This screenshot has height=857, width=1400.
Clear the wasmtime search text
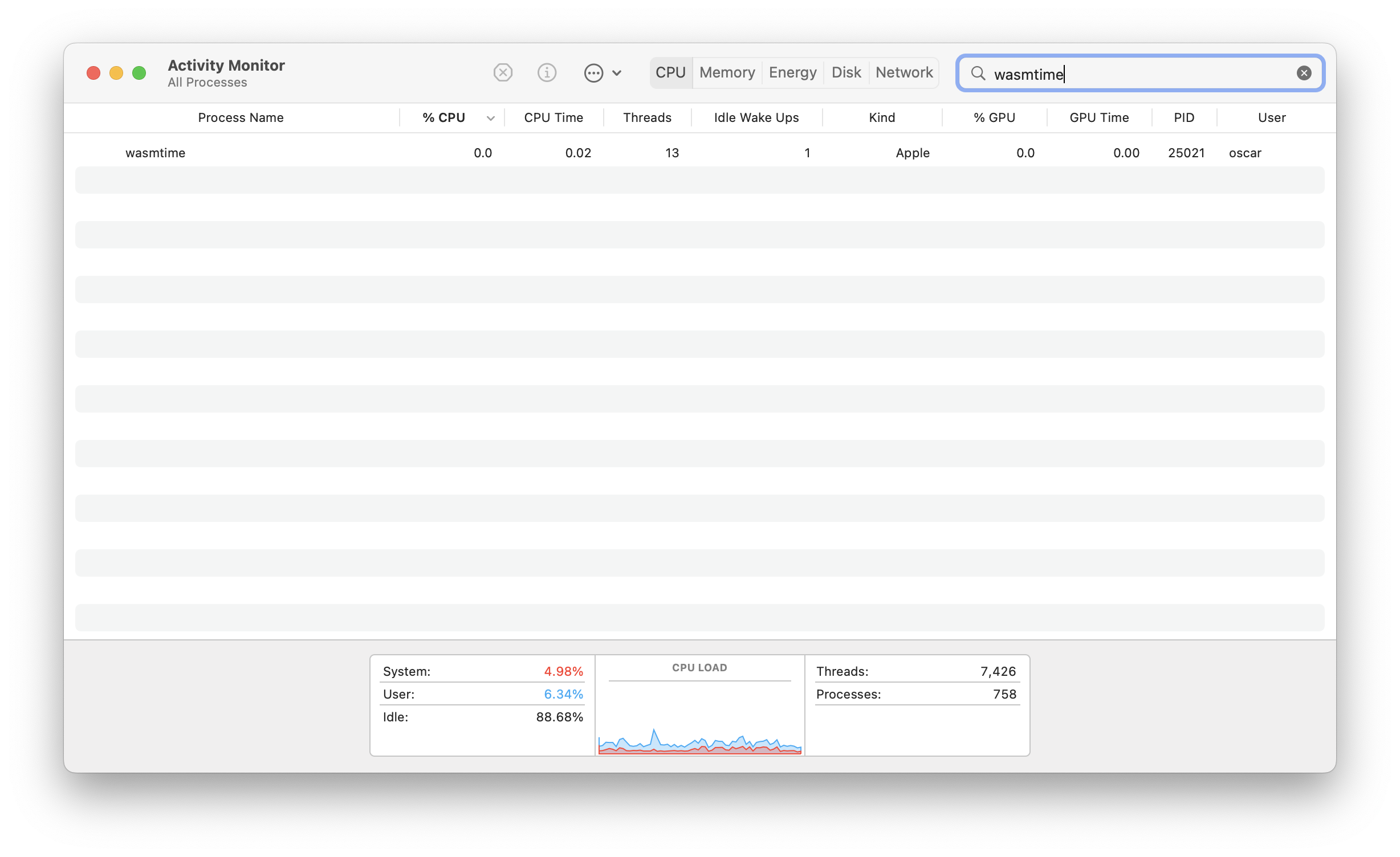click(x=1304, y=73)
